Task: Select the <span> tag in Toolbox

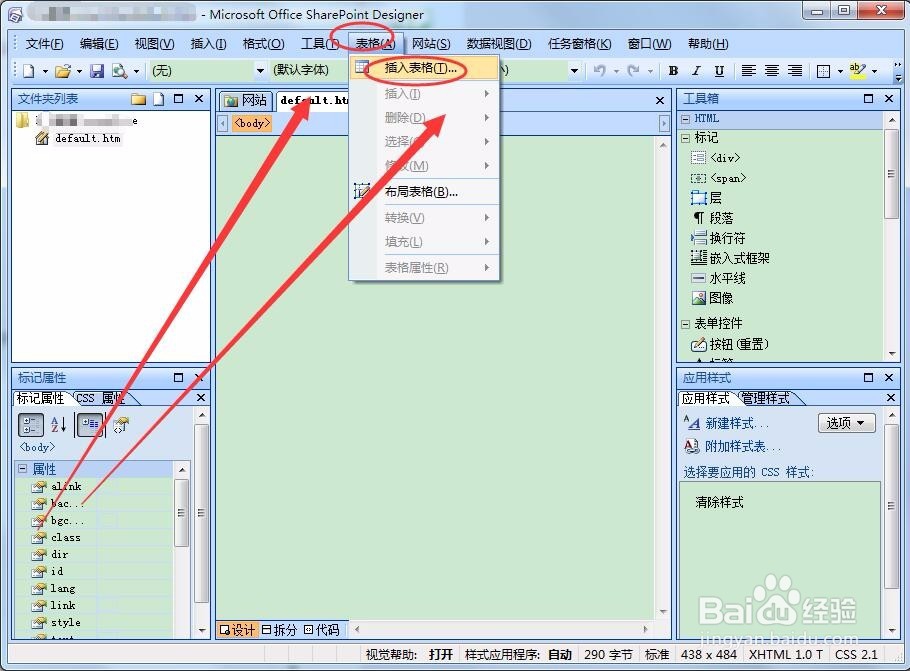Action: [718, 178]
